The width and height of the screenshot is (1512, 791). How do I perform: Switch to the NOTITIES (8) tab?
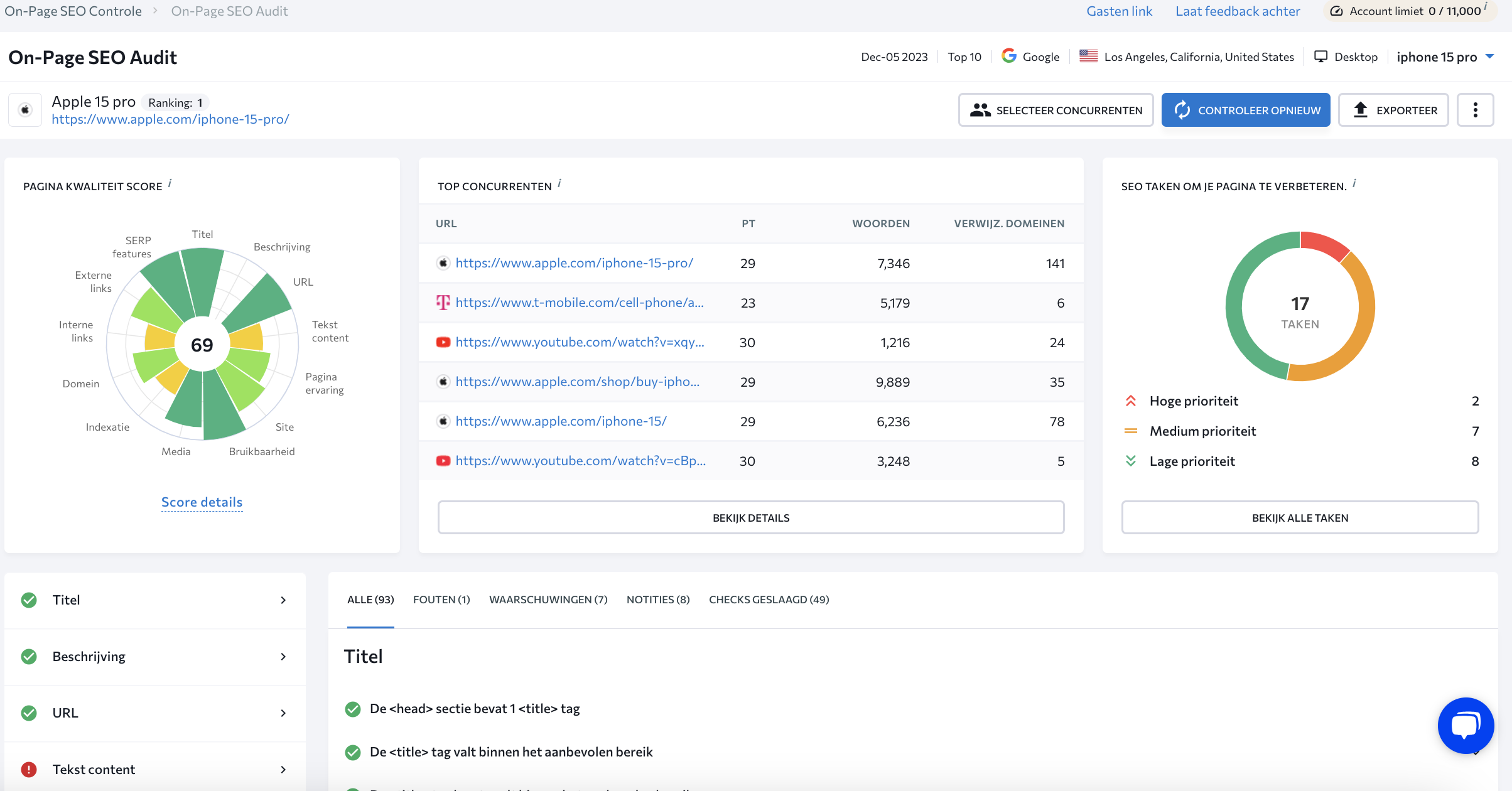pos(658,600)
